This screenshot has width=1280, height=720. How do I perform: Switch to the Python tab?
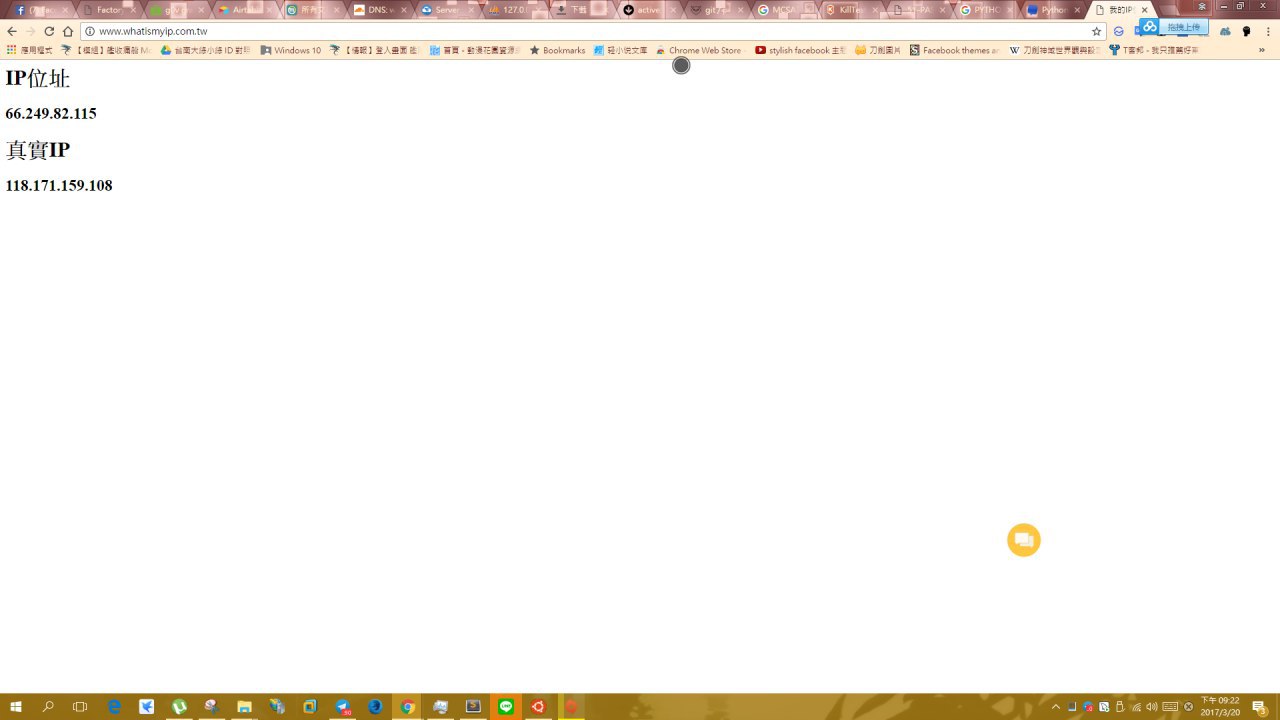(x=1056, y=10)
